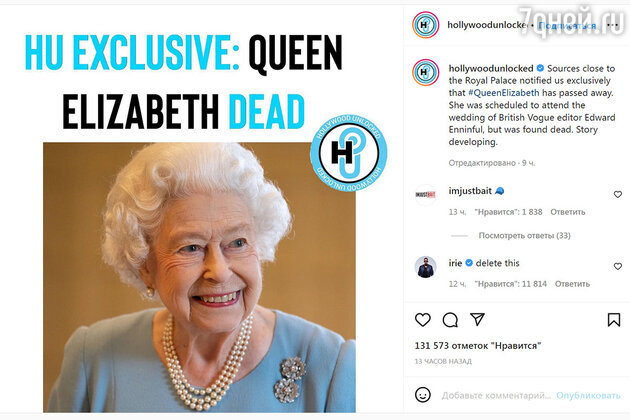This screenshot has width=630, height=420.
Task: View the '131 573 отметок Нравится' likes list
Action: 478,346
